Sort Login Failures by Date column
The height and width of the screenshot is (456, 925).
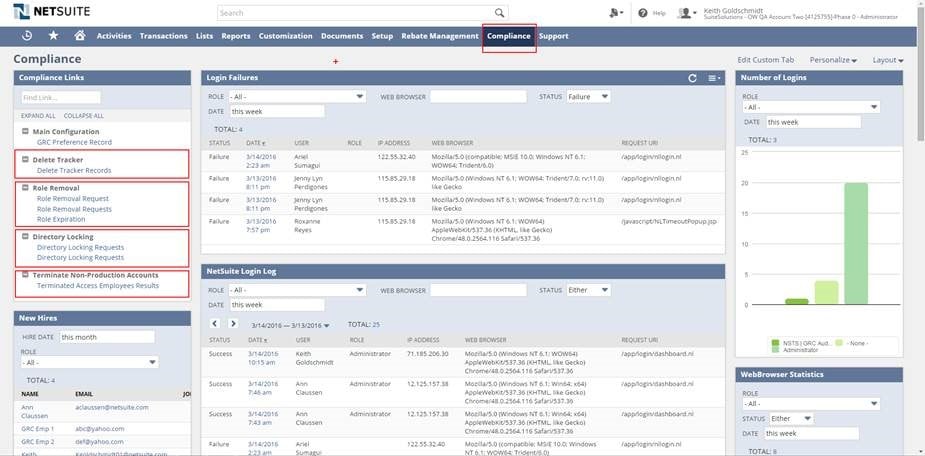[256, 143]
